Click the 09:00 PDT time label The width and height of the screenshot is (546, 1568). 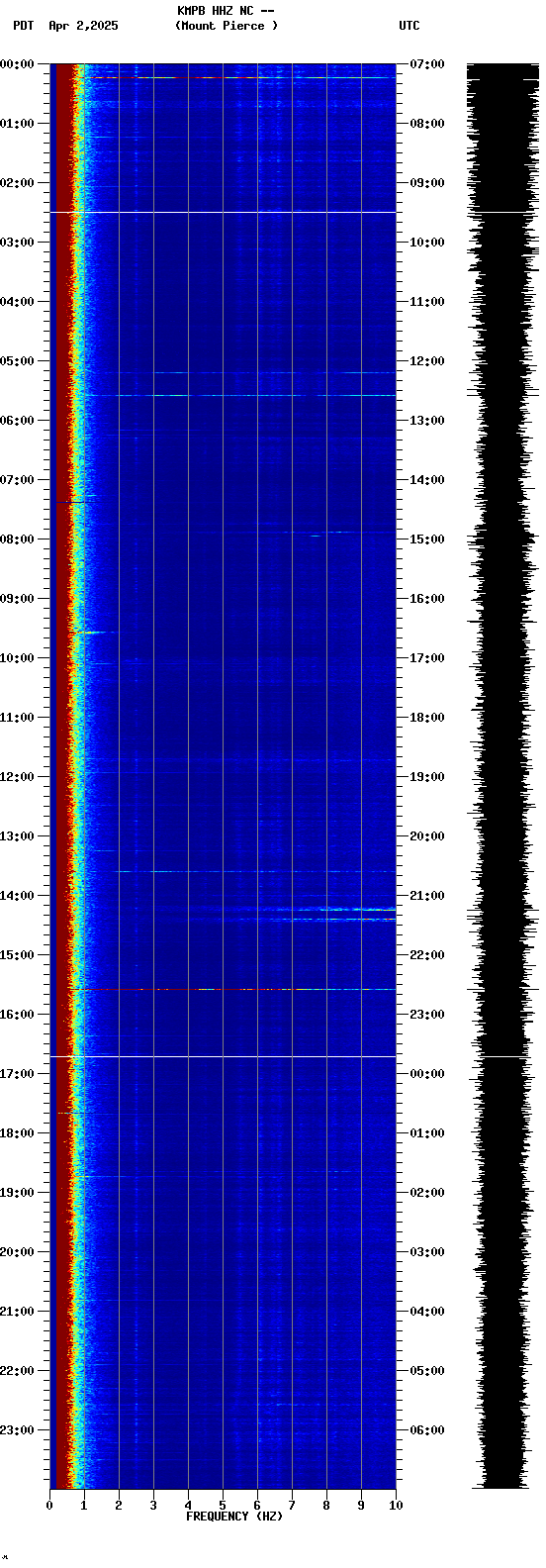point(17,599)
